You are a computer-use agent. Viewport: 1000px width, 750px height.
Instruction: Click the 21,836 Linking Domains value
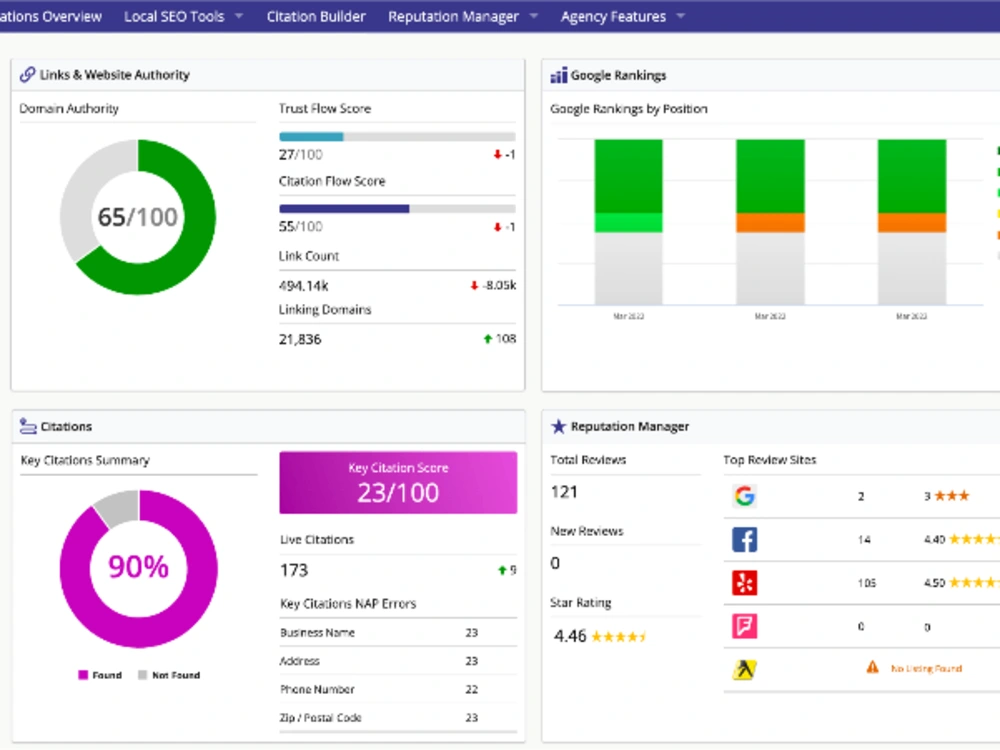point(300,339)
